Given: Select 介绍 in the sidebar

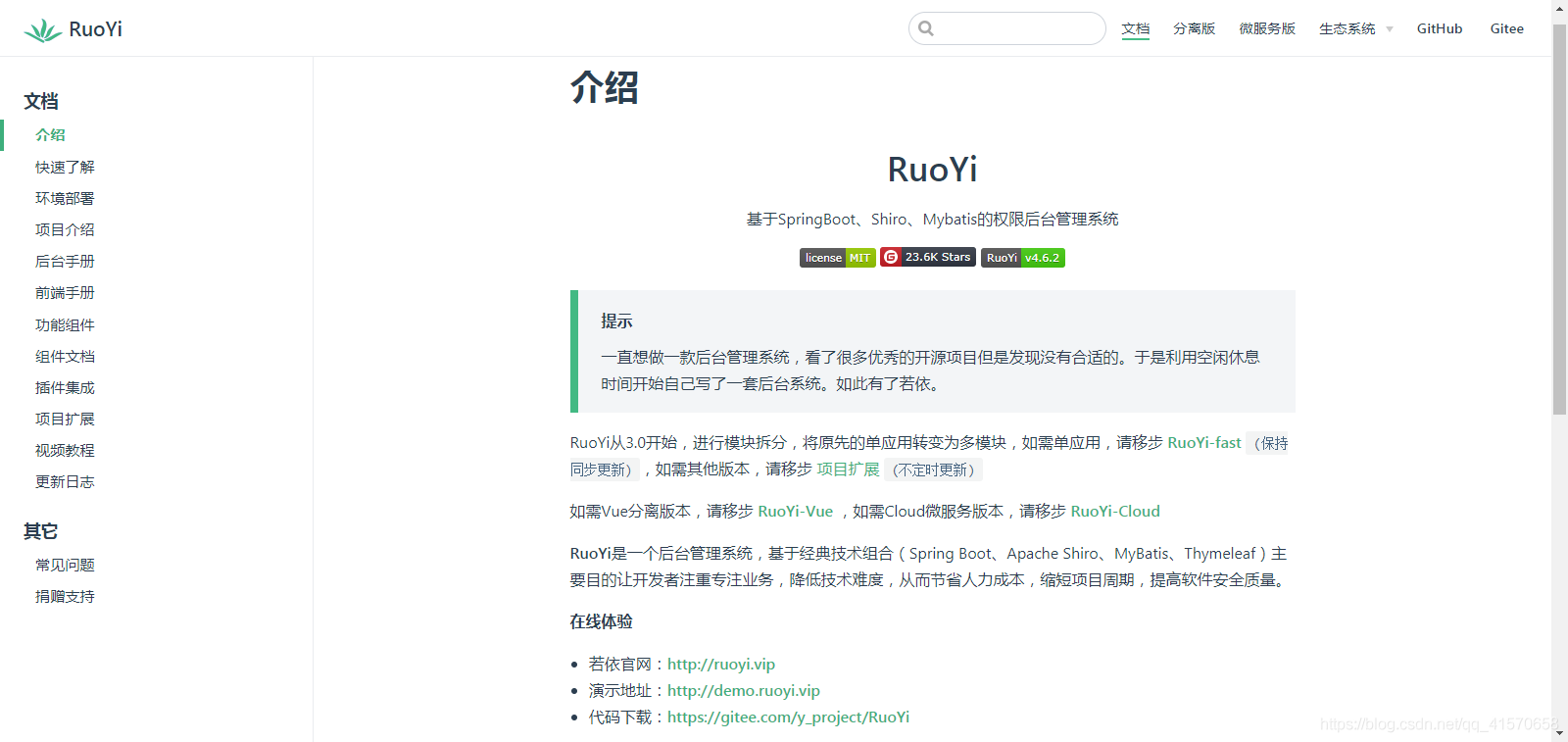Looking at the screenshot, I should pos(50,135).
